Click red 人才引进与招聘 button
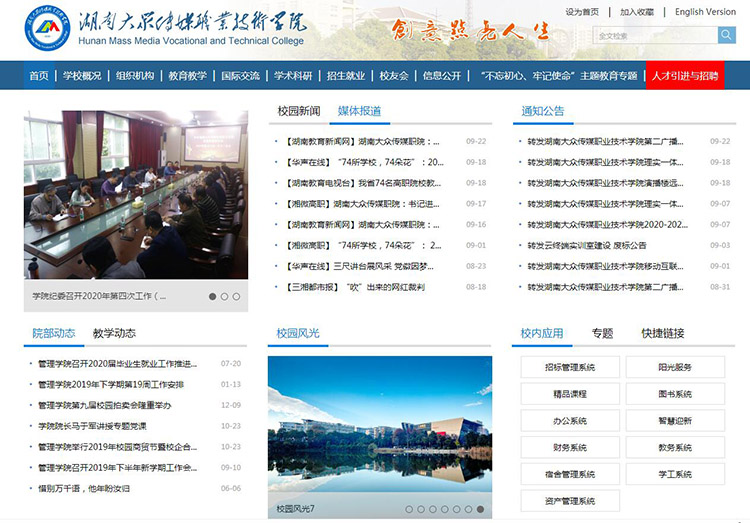The width and height of the screenshot is (750, 523). (685, 76)
